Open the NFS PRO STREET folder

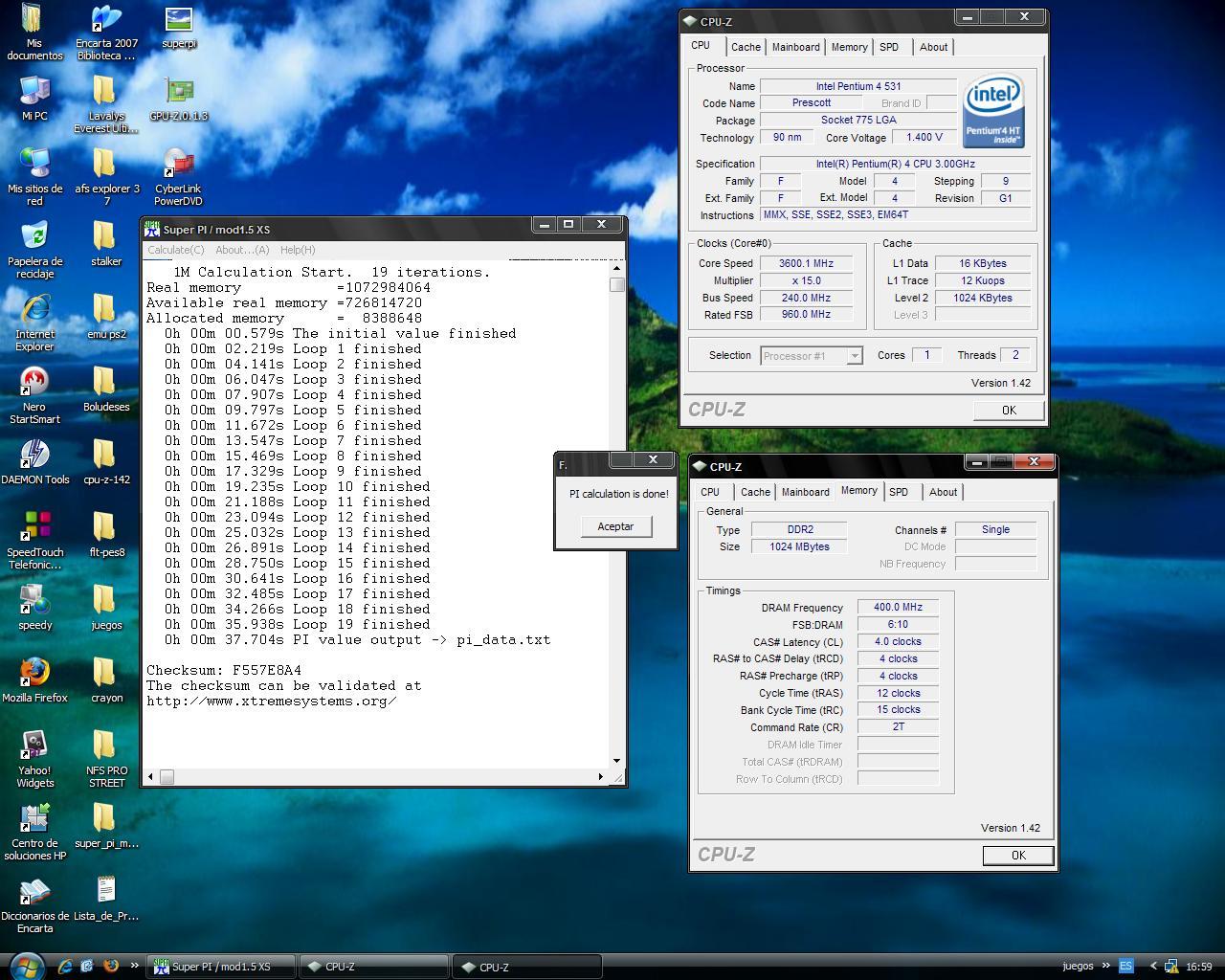pos(106,759)
